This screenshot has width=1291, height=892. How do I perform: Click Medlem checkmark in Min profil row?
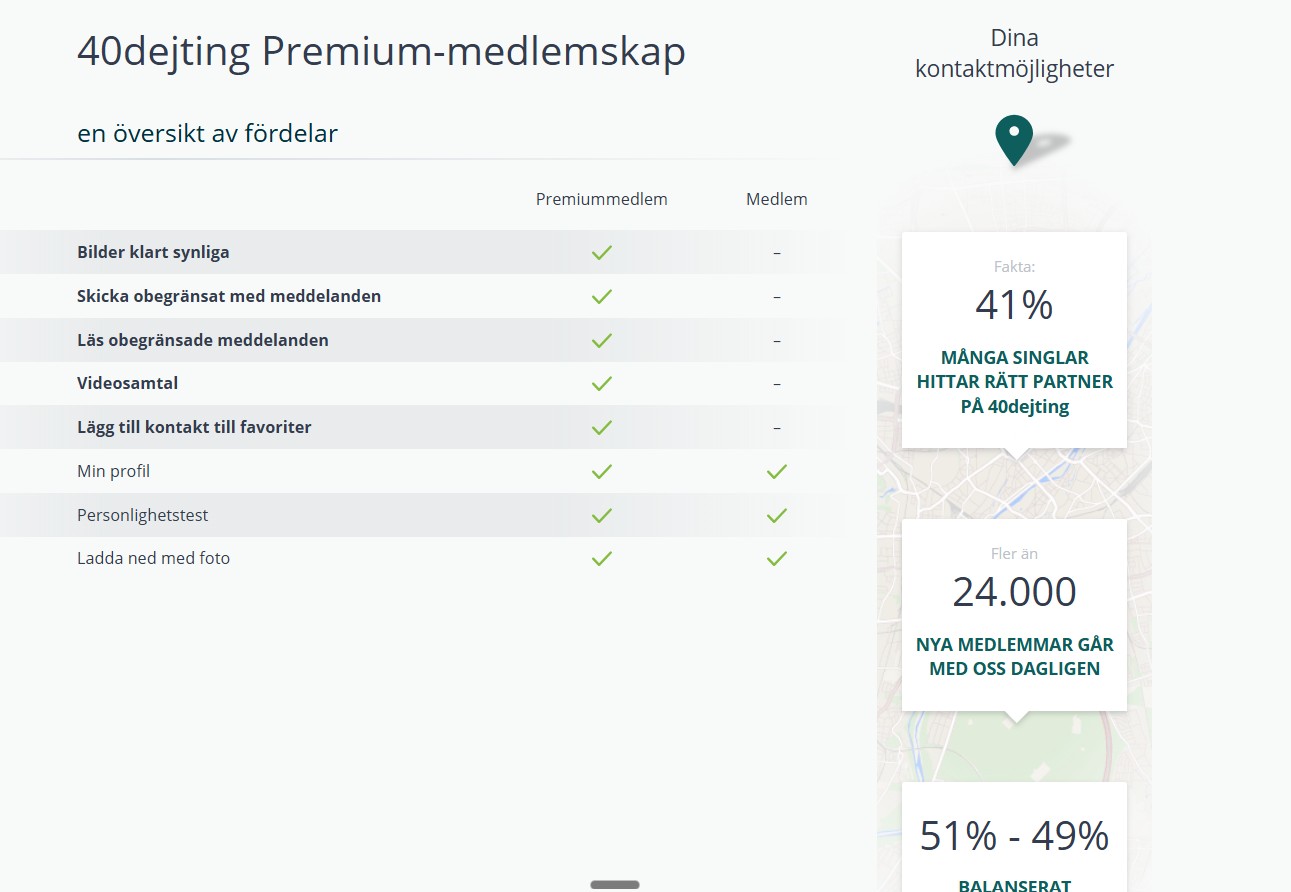[777, 471]
